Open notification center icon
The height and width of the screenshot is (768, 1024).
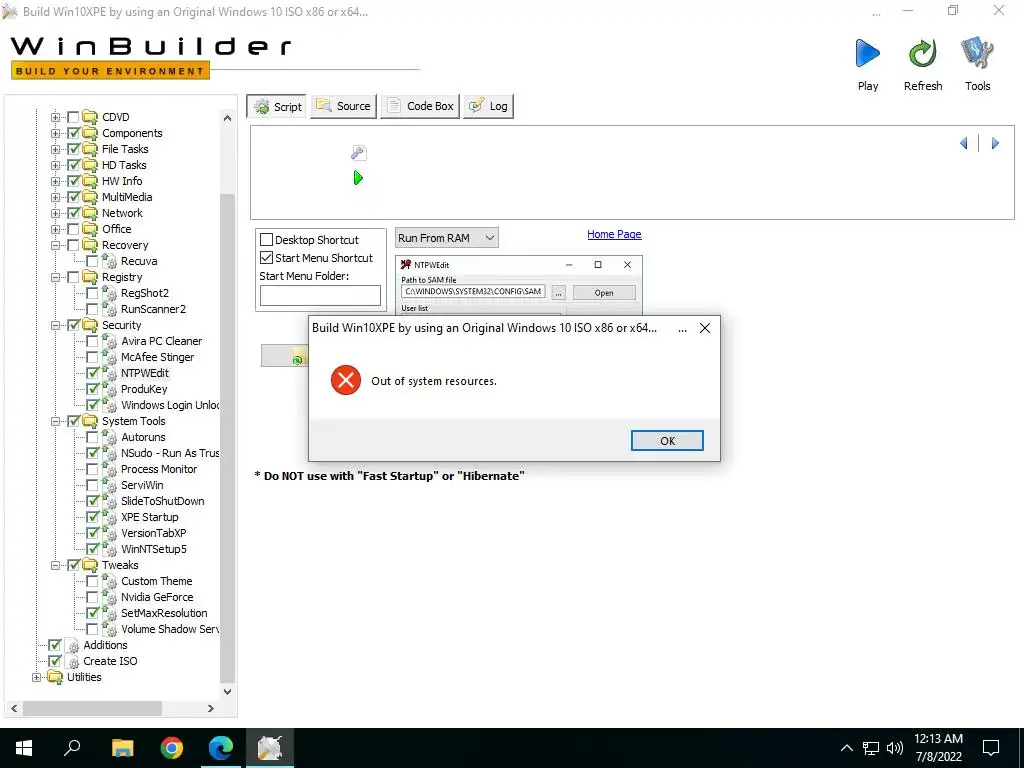coord(991,748)
